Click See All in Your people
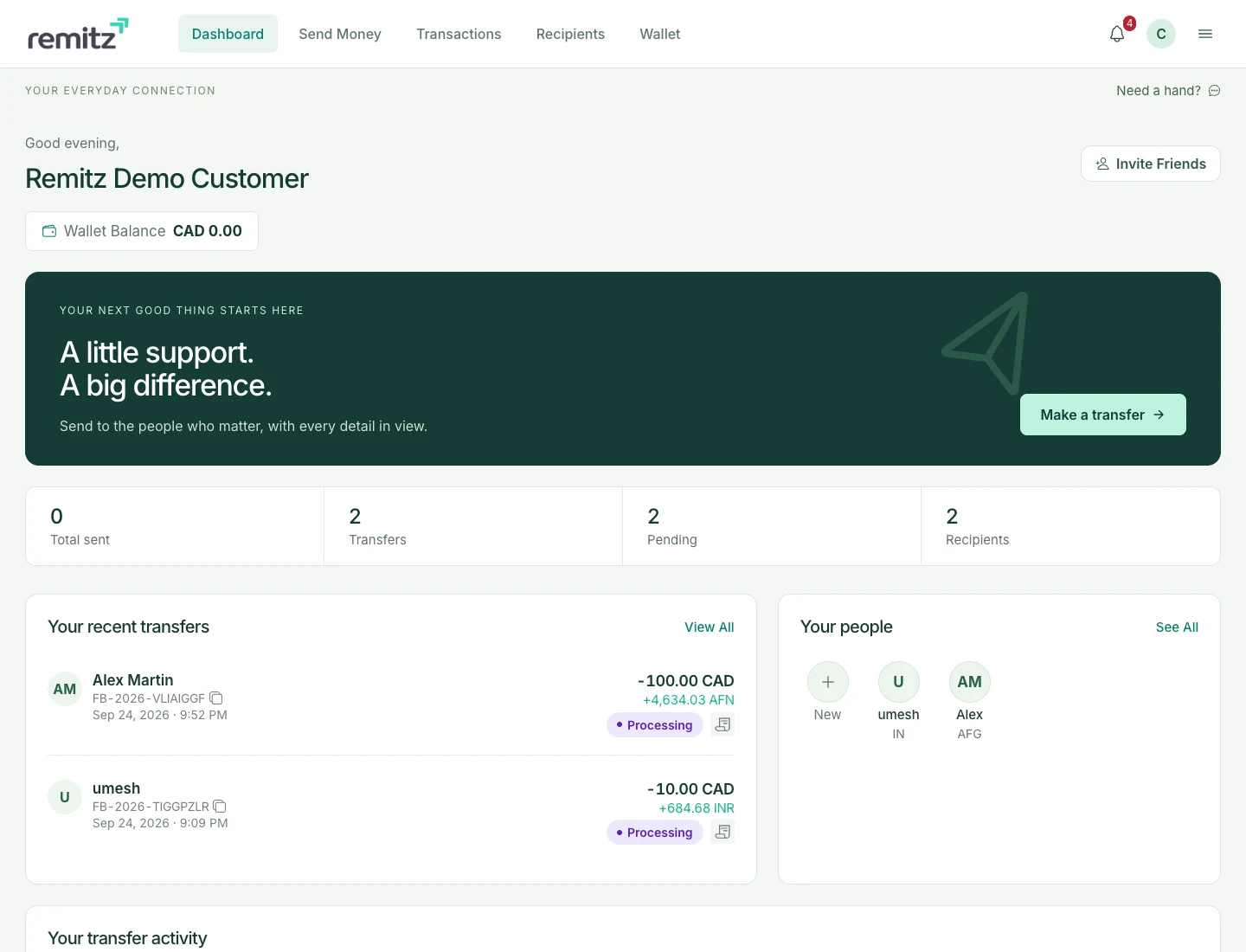 [1177, 627]
